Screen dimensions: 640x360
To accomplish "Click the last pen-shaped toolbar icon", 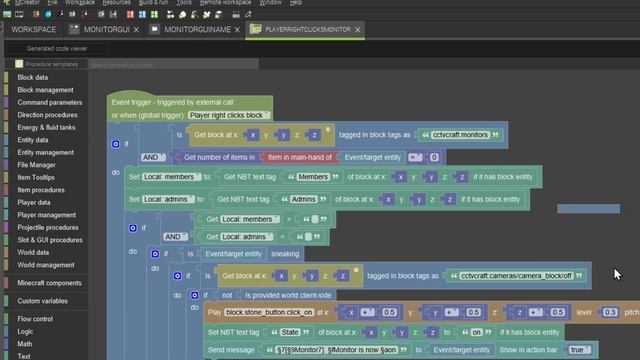I will (x=248, y=15).
